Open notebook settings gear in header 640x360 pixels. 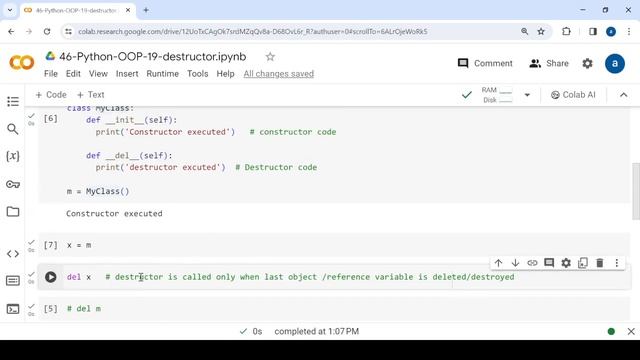click(x=587, y=63)
